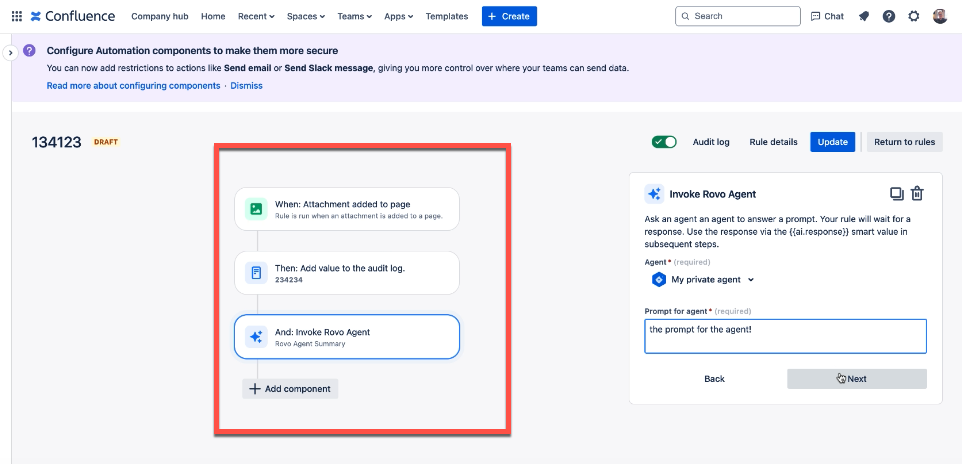Screen dimensions: 962x464
Task: Open the Recent dropdown menu
Action: pyautogui.click(x=256, y=16)
